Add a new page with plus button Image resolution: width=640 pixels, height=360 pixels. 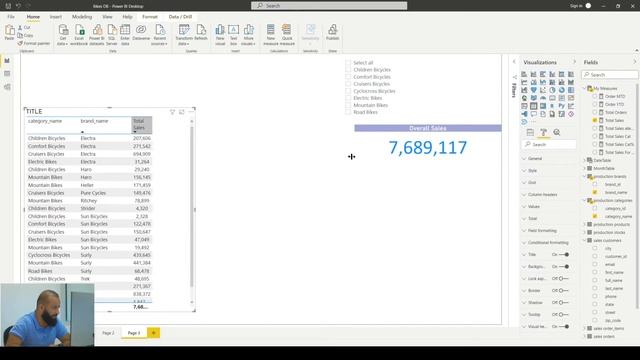click(153, 333)
